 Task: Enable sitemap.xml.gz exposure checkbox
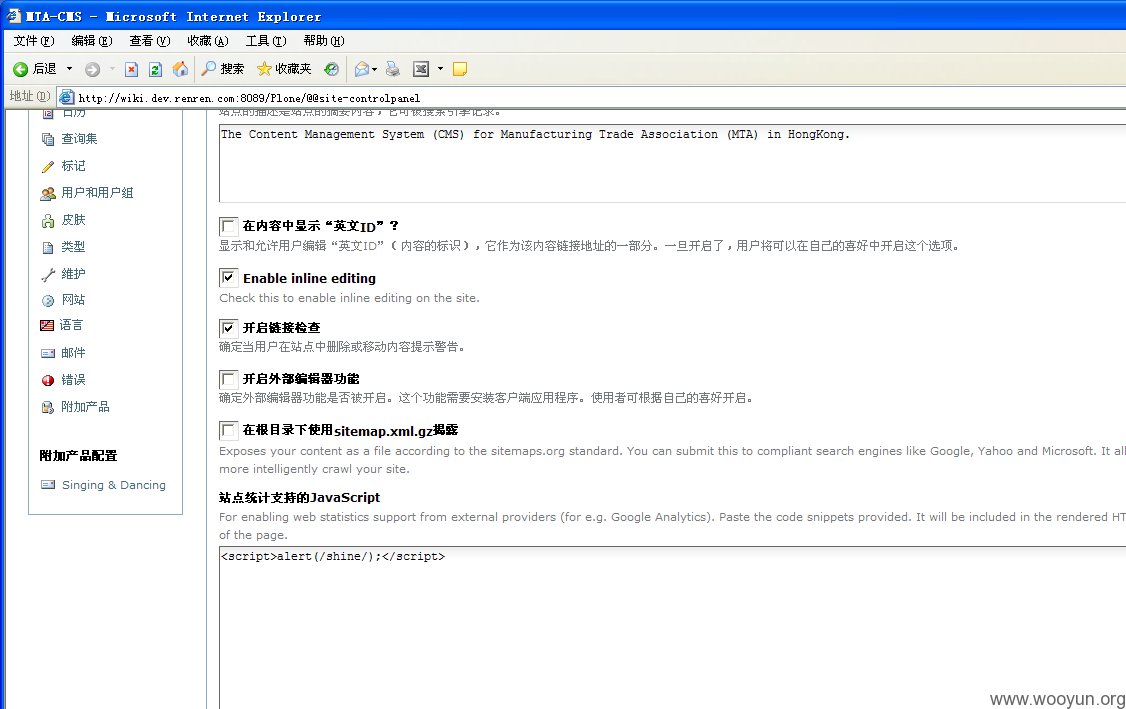pos(228,430)
